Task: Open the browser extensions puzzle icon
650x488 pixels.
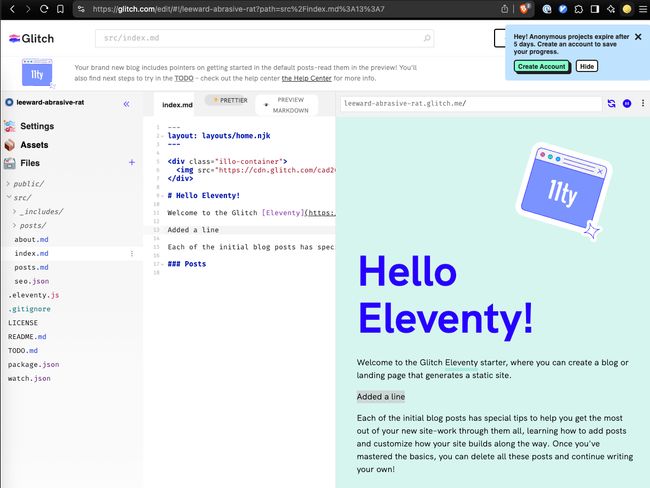Action: click(579, 9)
